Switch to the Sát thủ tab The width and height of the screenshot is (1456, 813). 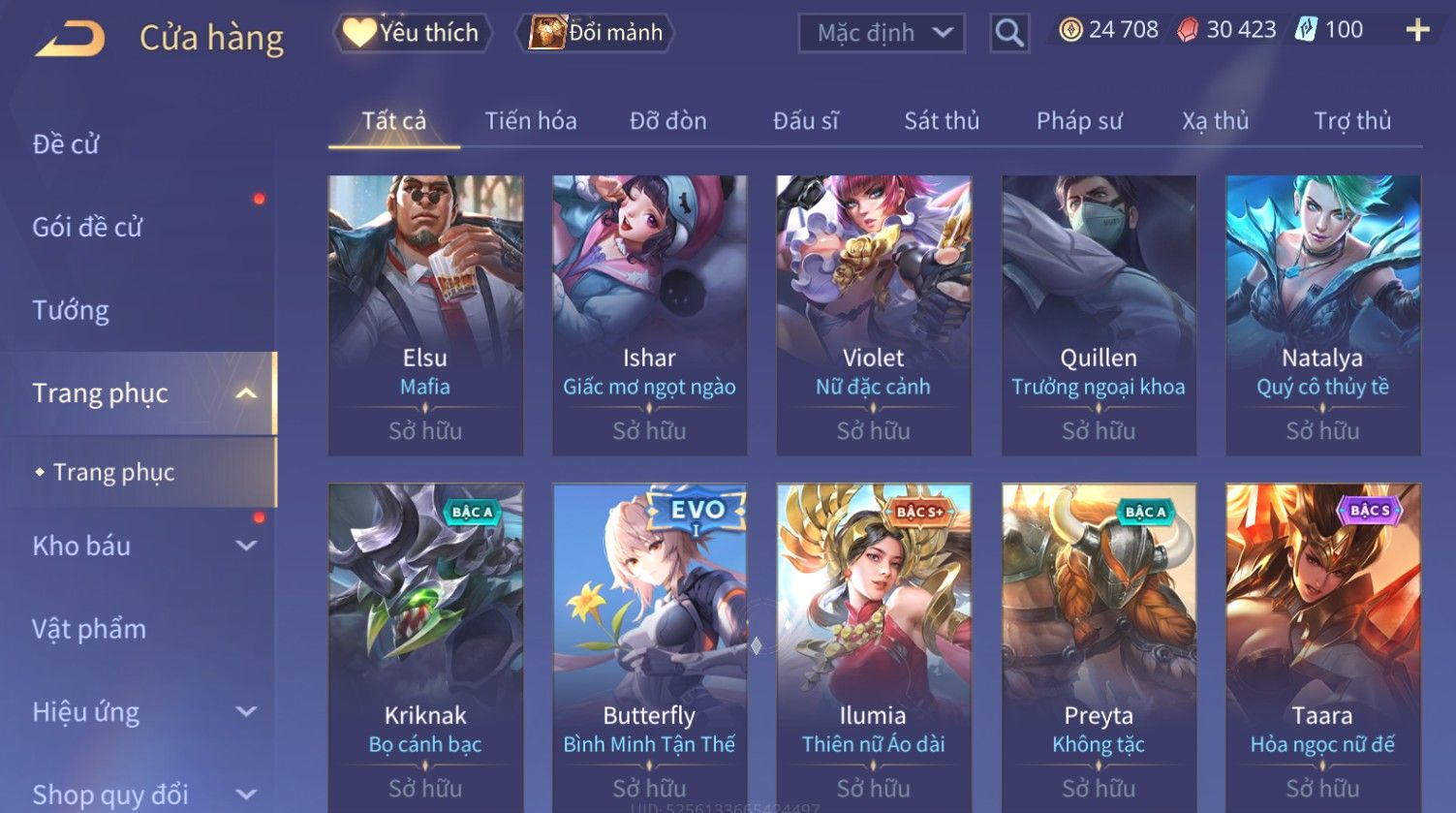click(x=942, y=121)
